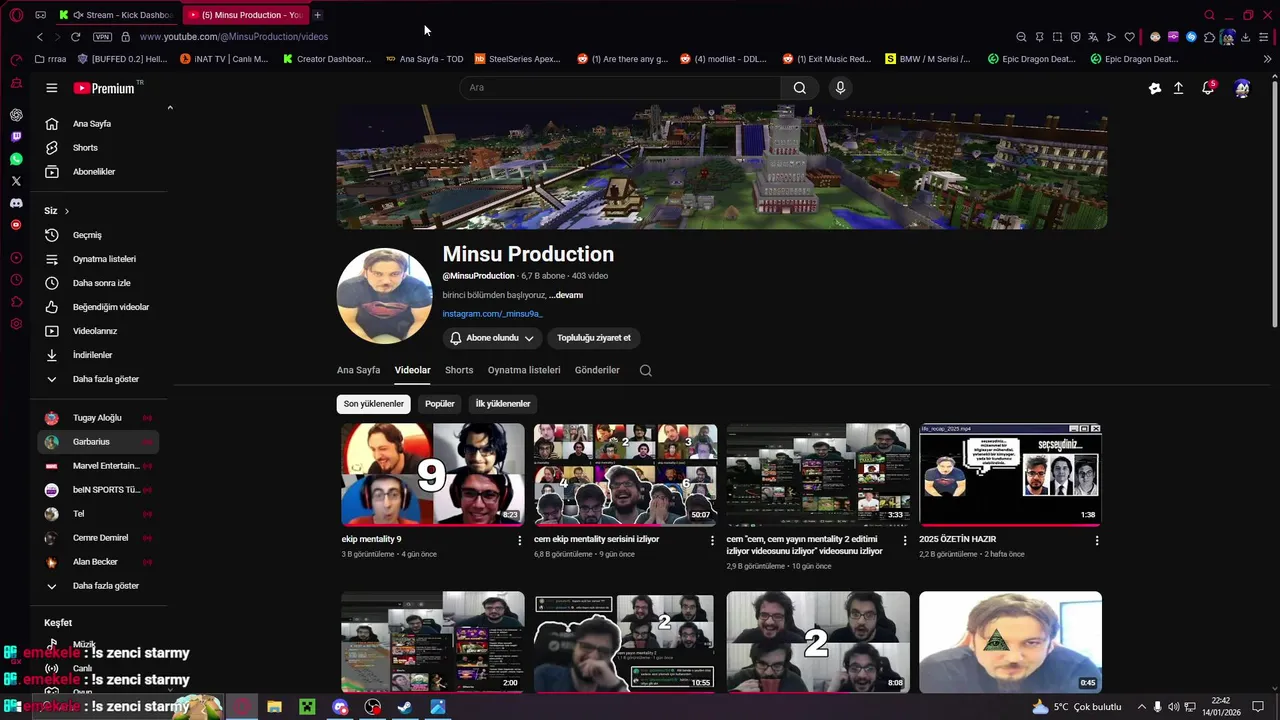Reload the page with the refresh icon
The width and height of the screenshot is (1280, 720).
click(x=75, y=37)
